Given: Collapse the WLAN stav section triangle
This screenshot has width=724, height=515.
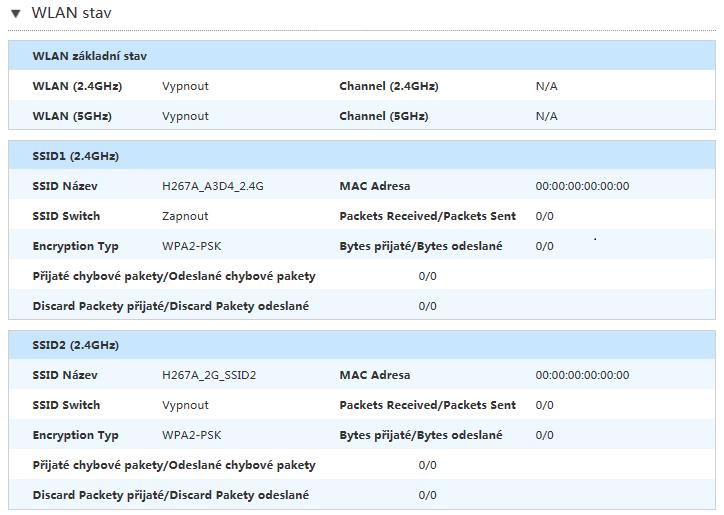Looking at the screenshot, I should point(16,14).
